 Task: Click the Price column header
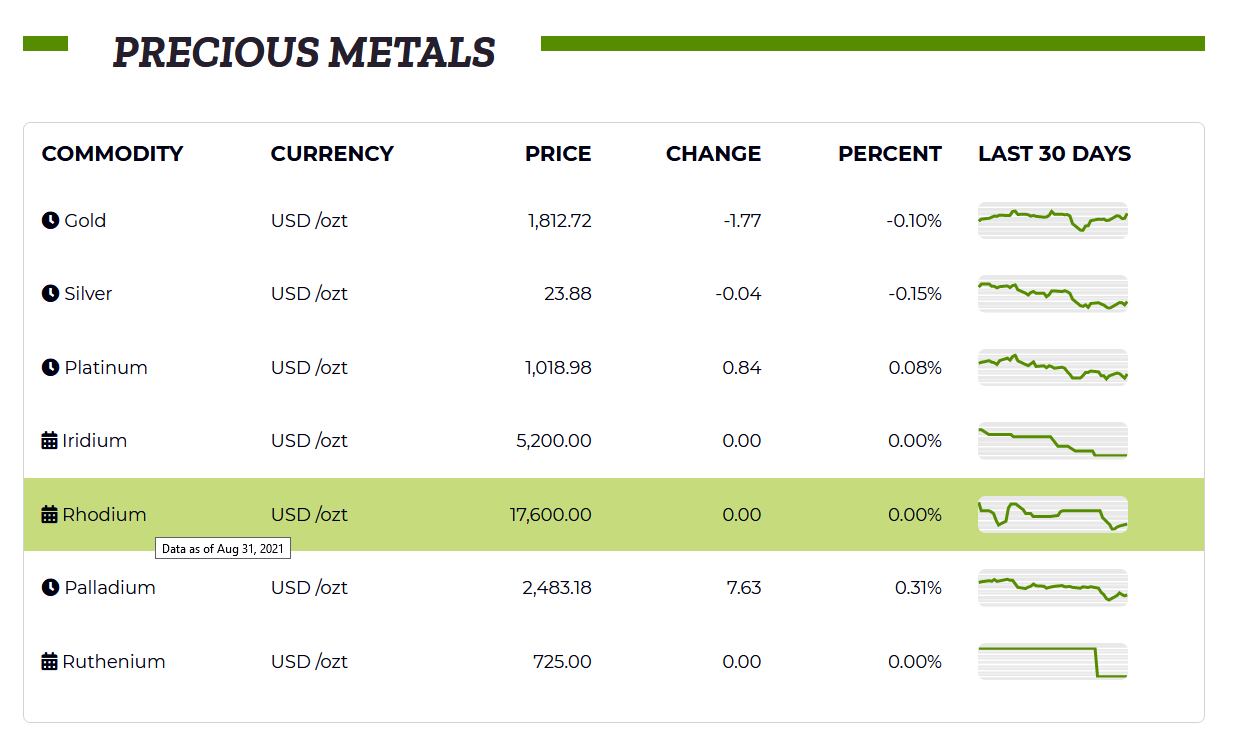pos(558,153)
